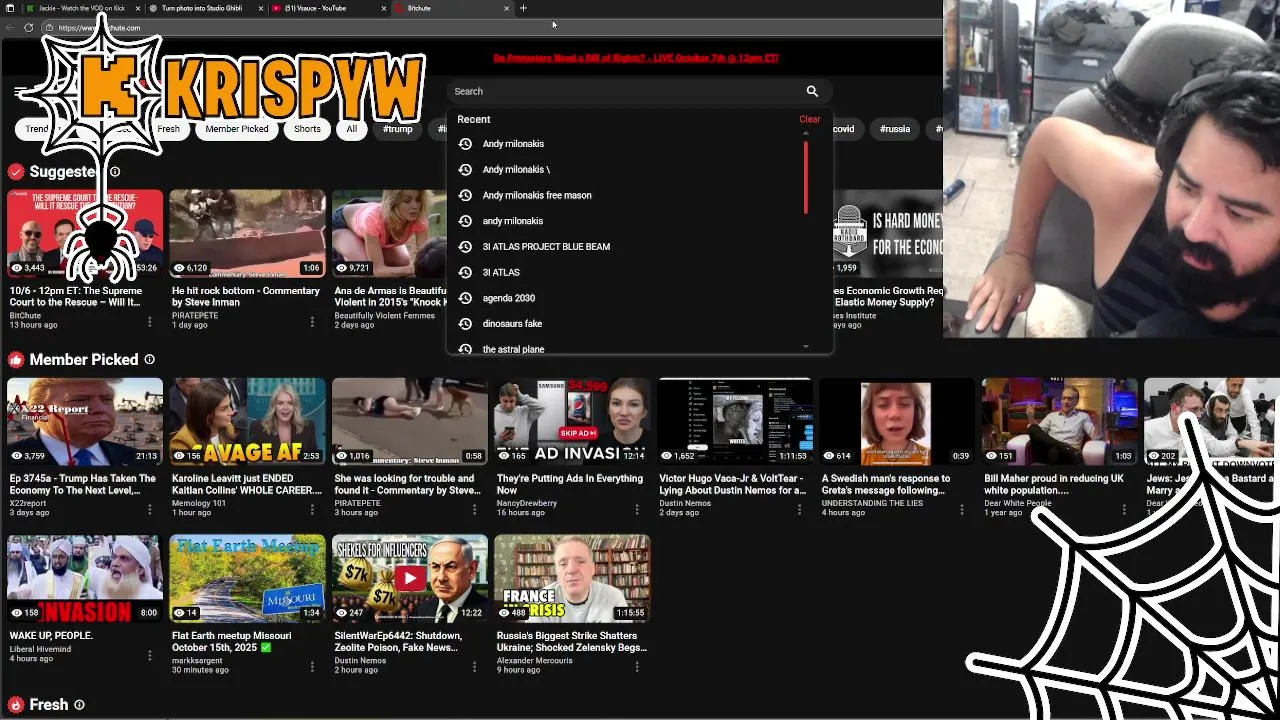Open a new browser tab with plus icon
This screenshot has width=1280, height=720.
click(x=523, y=8)
